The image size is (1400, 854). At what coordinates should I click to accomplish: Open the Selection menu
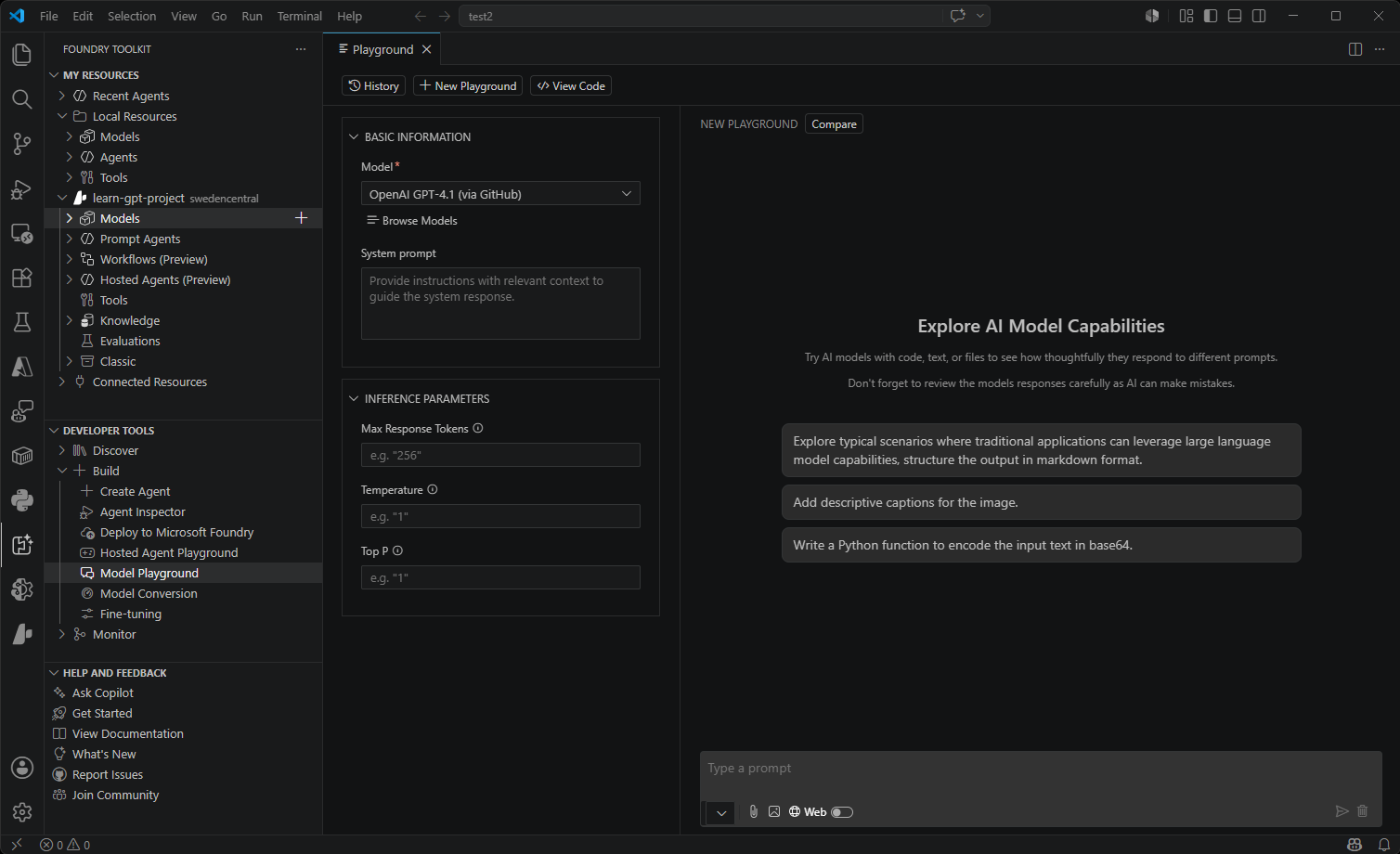[132, 16]
